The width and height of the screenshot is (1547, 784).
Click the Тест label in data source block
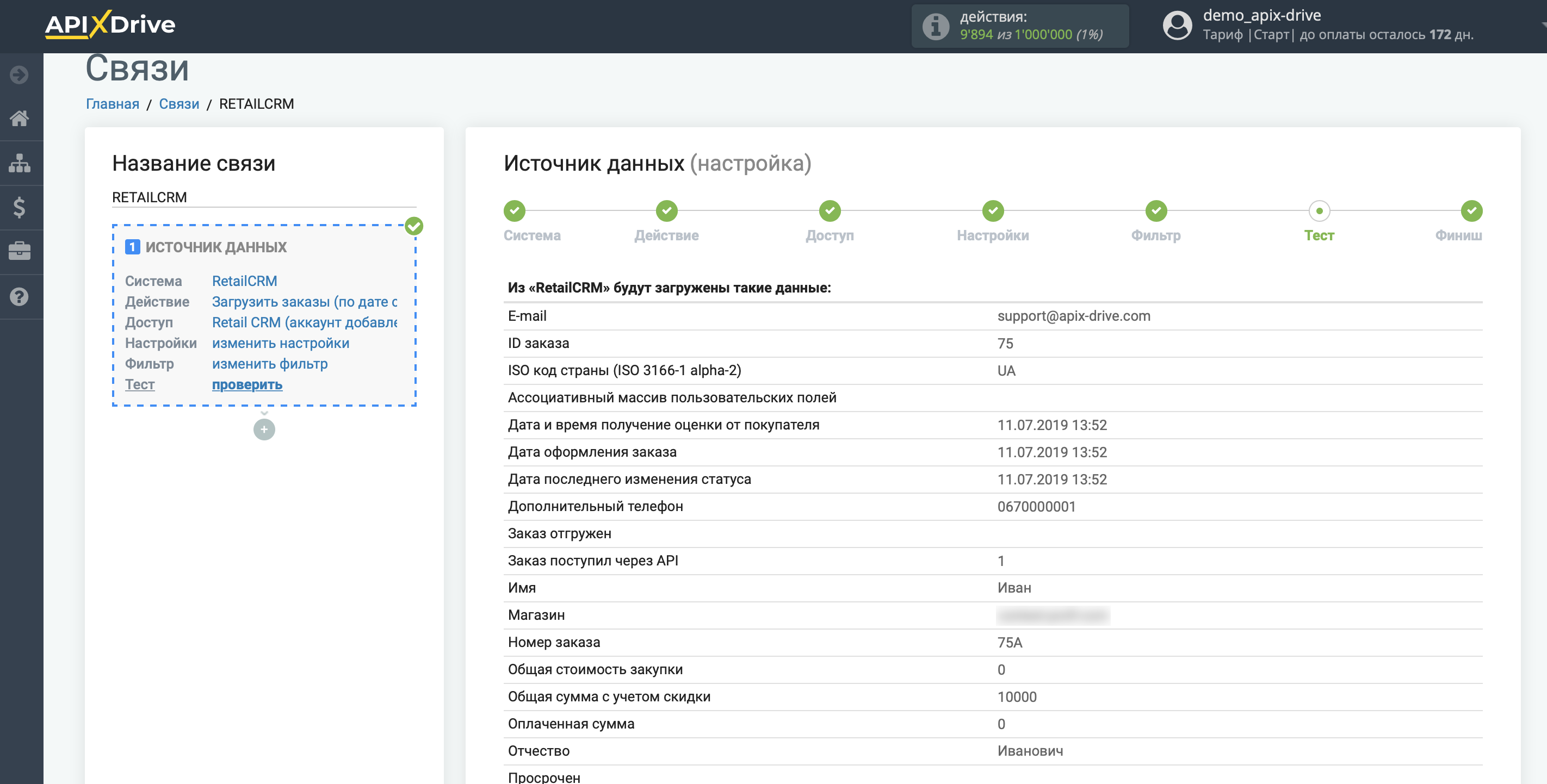click(x=140, y=384)
